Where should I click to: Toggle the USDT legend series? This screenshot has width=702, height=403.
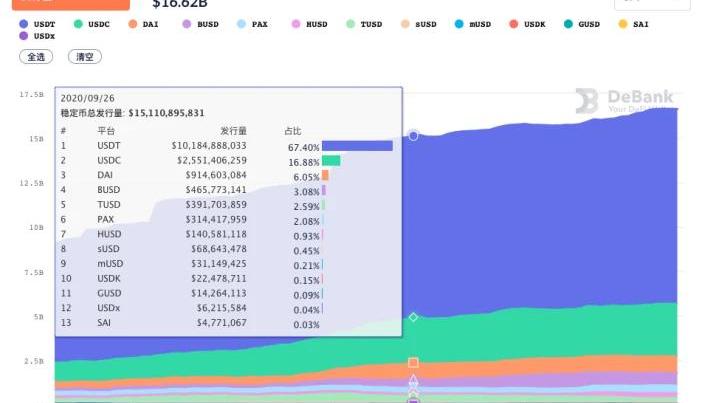(x=38, y=23)
